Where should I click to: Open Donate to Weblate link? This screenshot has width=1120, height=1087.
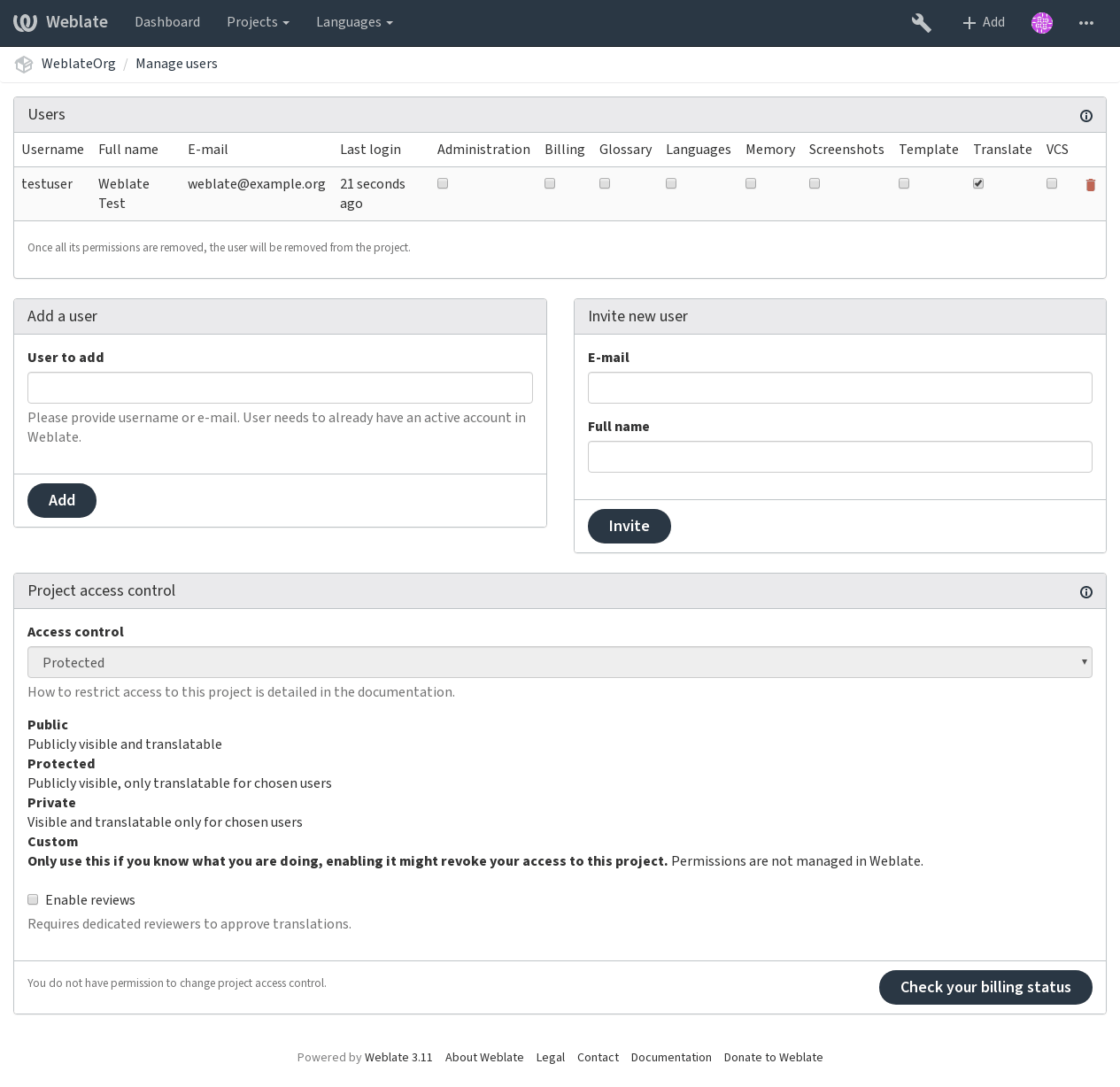pos(773,1057)
